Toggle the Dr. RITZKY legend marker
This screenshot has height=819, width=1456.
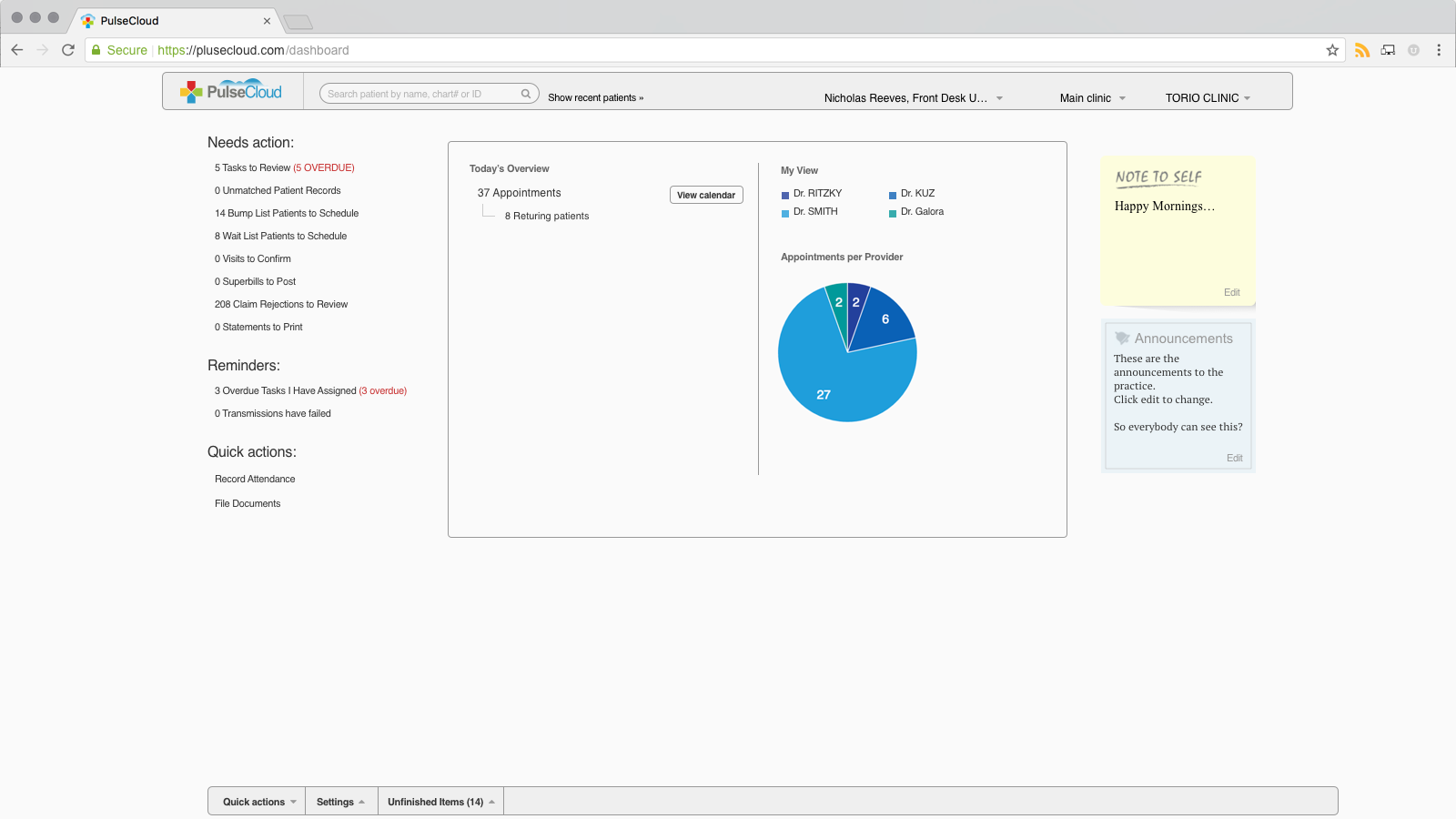[x=785, y=195]
